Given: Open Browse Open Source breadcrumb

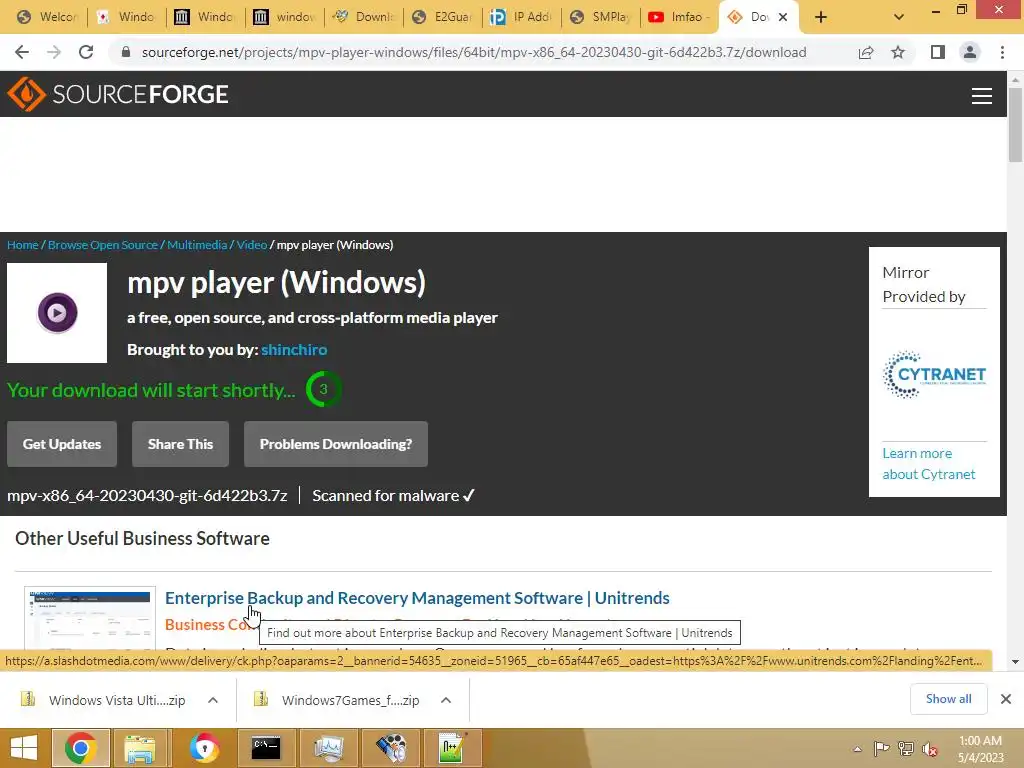Looking at the screenshot, I should pyautogui.click(x=103, y=245).
